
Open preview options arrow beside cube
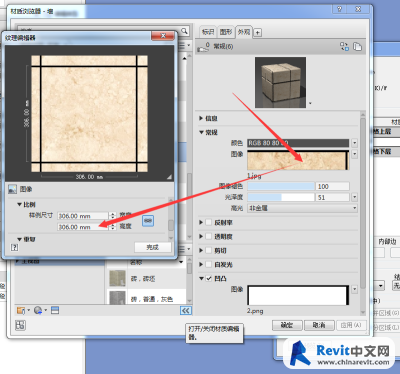click(x=310, y=103)
